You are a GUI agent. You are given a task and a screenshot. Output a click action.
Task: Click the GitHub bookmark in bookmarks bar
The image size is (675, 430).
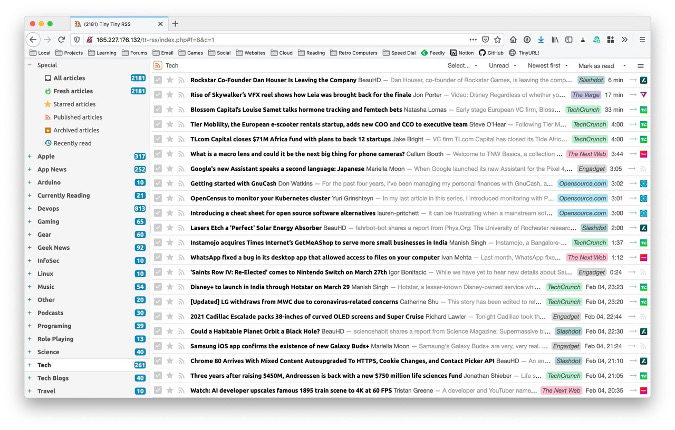[x=489, y=51]
